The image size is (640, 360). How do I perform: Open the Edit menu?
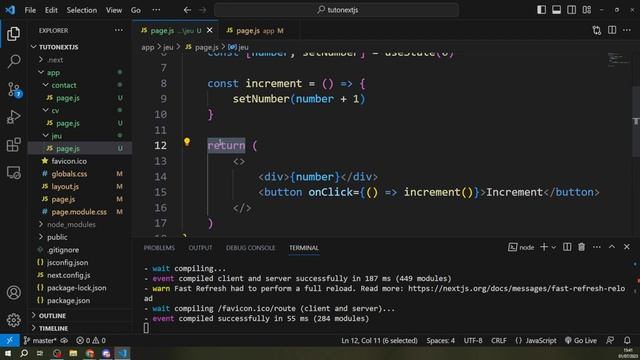click(51, 10)
